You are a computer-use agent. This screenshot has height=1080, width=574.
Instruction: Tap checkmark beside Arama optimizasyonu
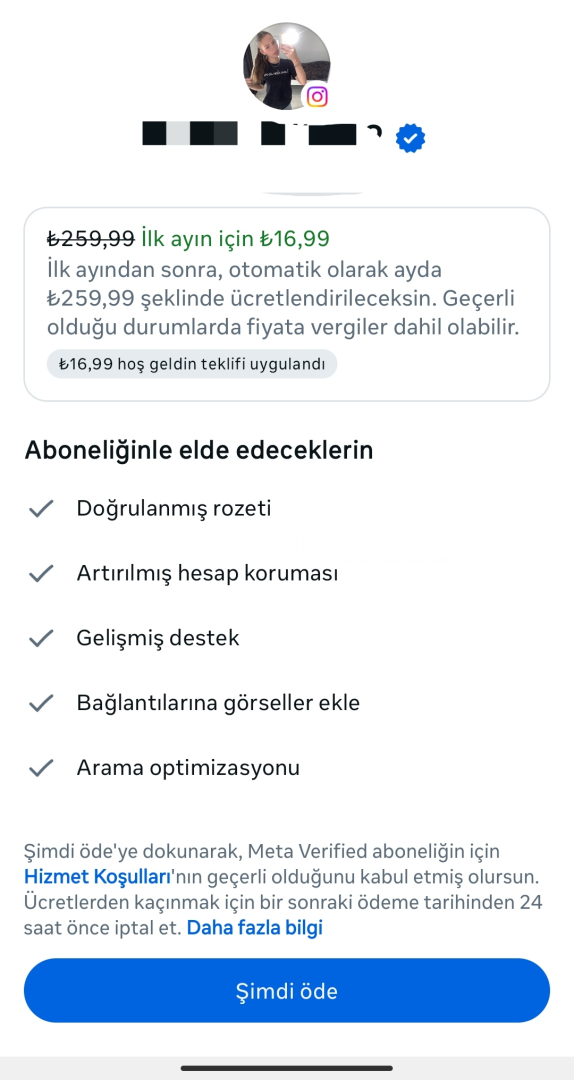pos(41,767)
